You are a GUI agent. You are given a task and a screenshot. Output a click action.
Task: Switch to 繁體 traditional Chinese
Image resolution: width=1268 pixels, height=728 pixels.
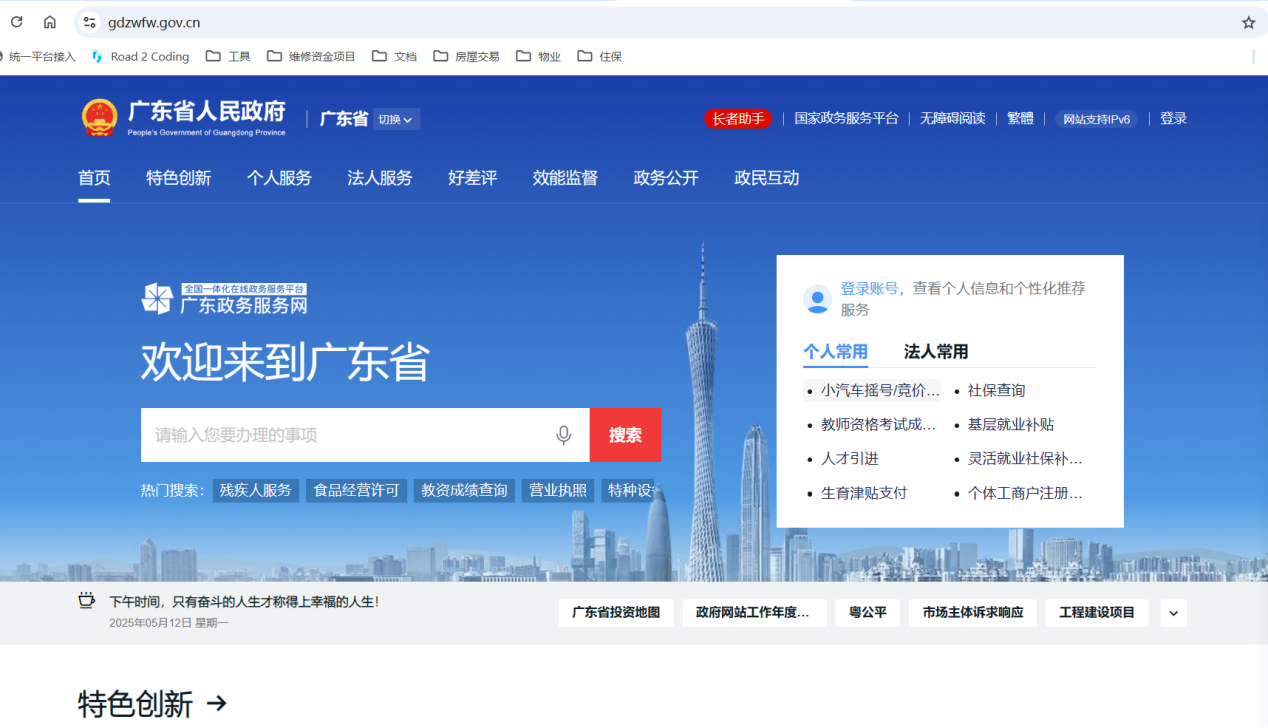pos(1020,118)
